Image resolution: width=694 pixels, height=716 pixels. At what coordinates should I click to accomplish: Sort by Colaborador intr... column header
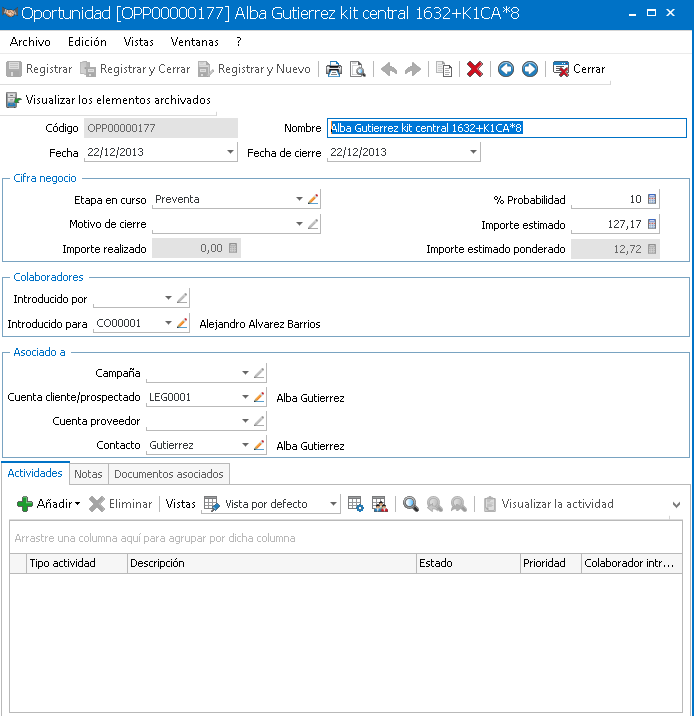tap(632, 563)
